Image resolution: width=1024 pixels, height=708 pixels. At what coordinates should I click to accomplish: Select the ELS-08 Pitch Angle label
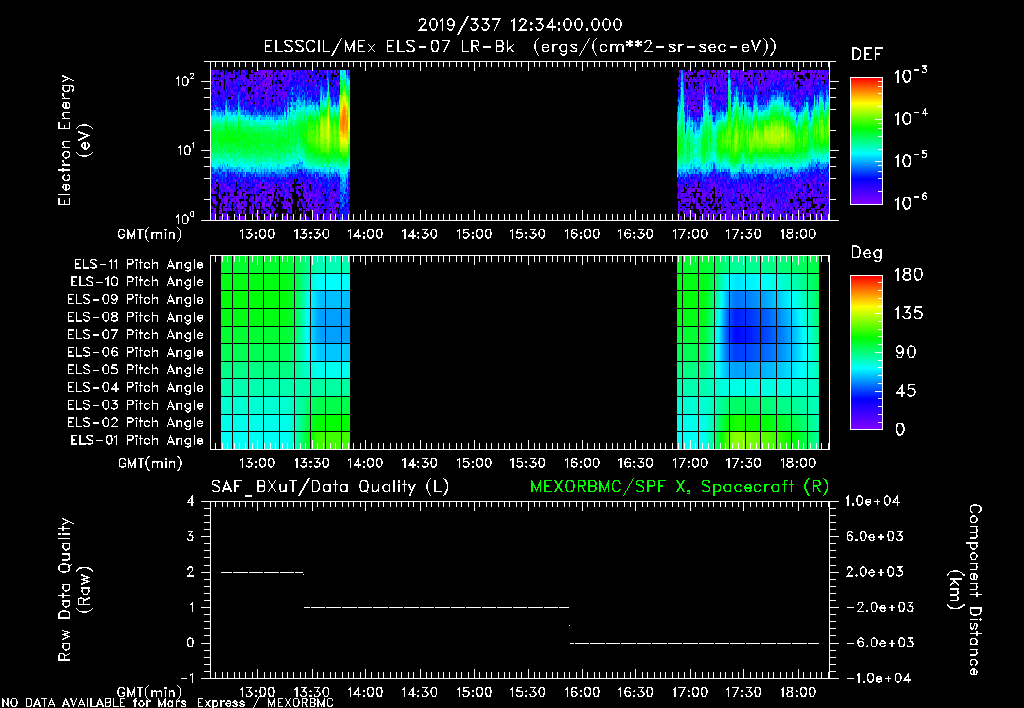pyautogui.click(x=136, y=317)
